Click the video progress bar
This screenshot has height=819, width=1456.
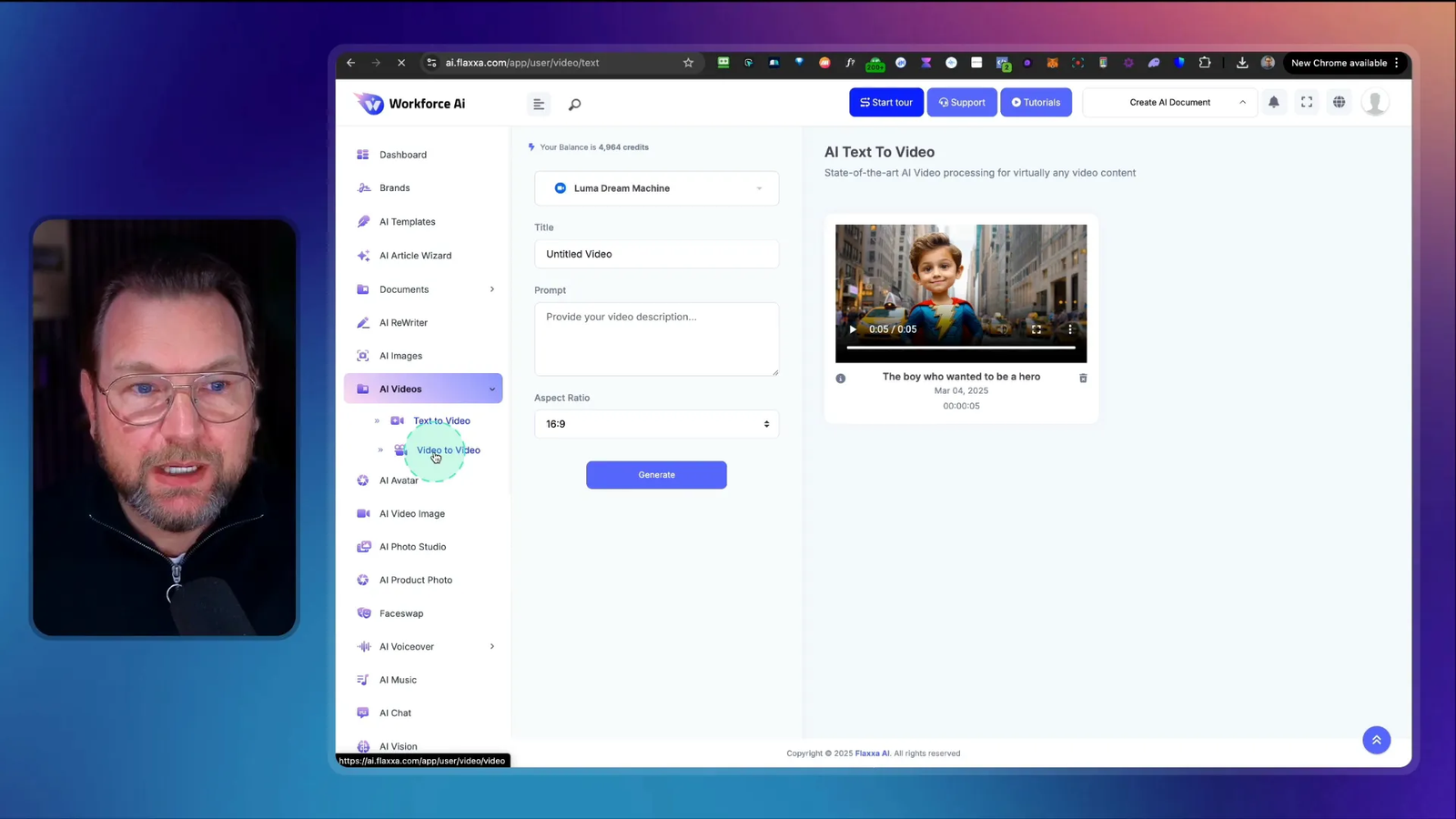(961, 348)
